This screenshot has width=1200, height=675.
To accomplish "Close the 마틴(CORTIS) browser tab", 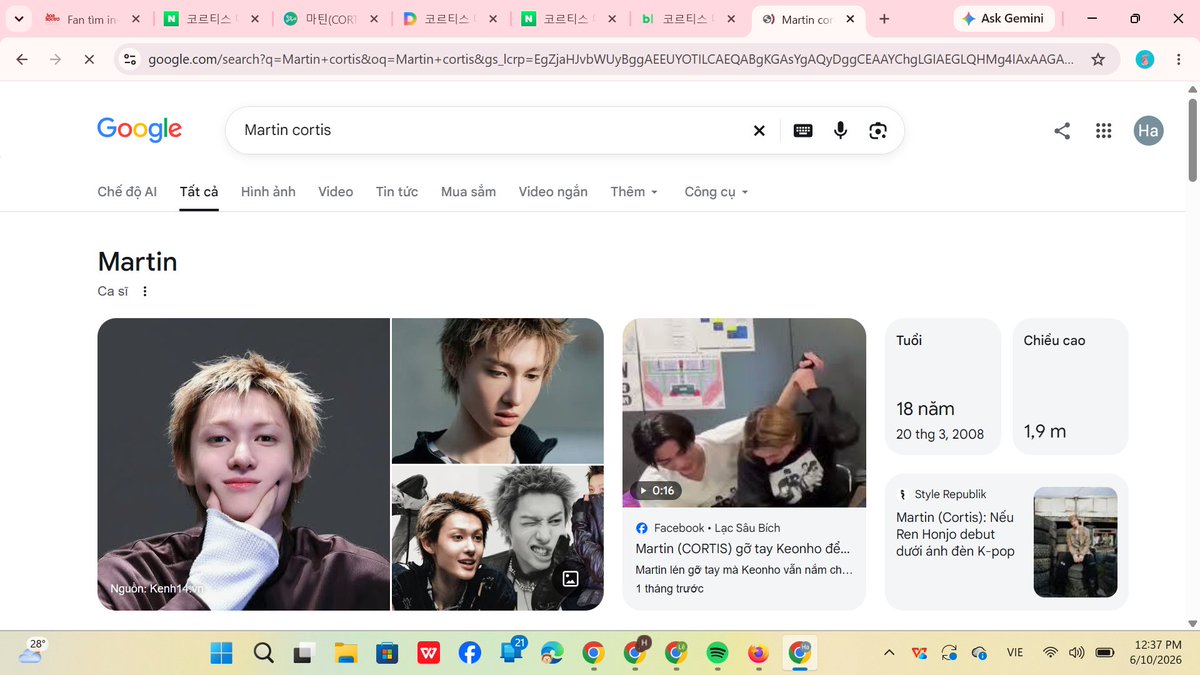I will point(374,19).
